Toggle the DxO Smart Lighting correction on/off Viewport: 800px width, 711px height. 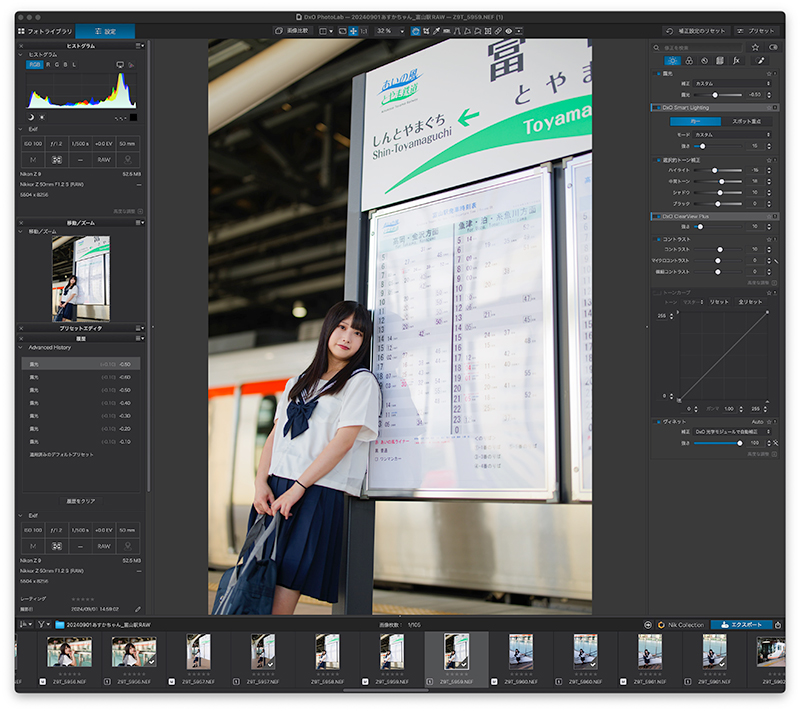coord(656,106)
